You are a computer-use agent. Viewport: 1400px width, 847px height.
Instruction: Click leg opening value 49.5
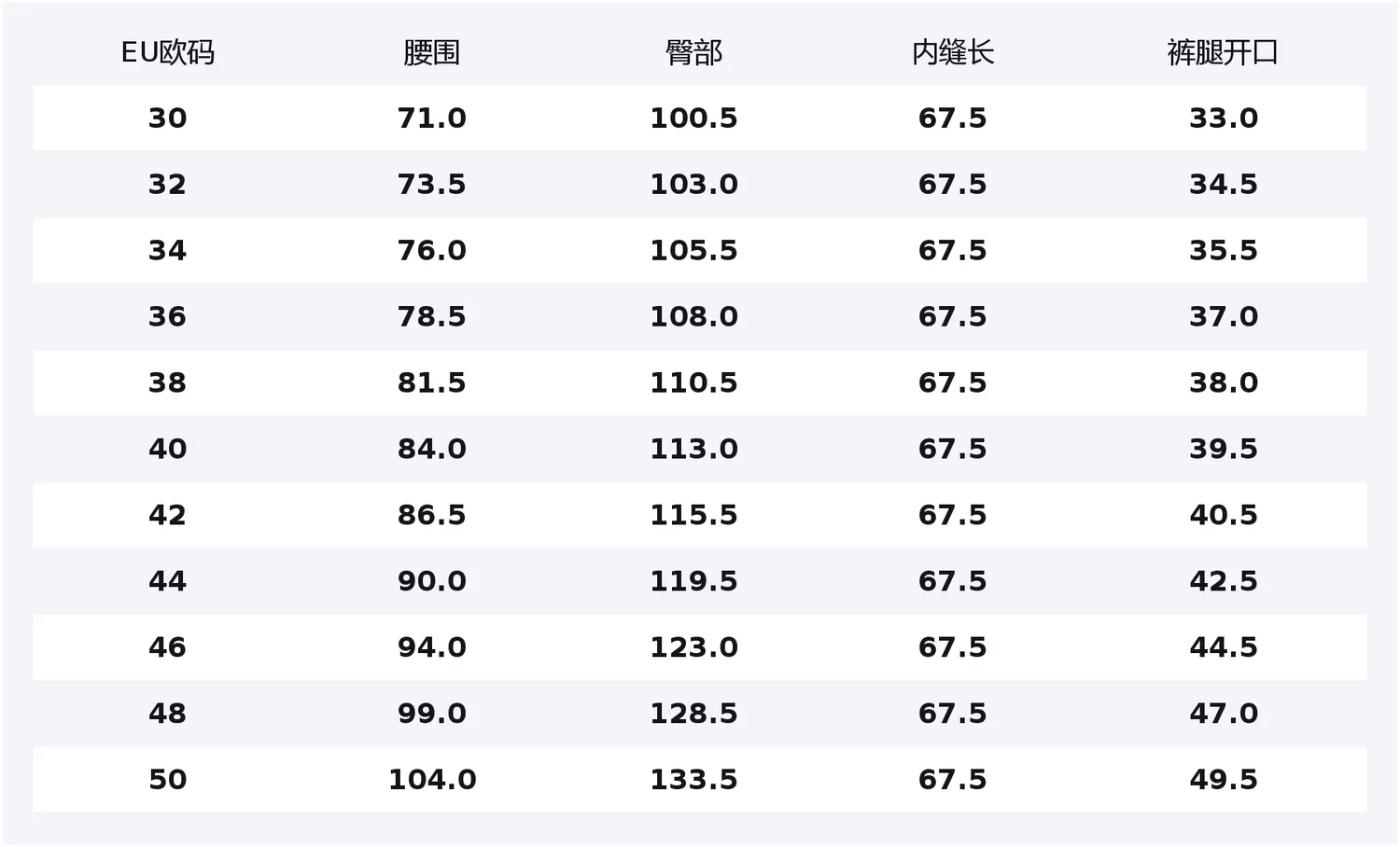[1224, 781]
